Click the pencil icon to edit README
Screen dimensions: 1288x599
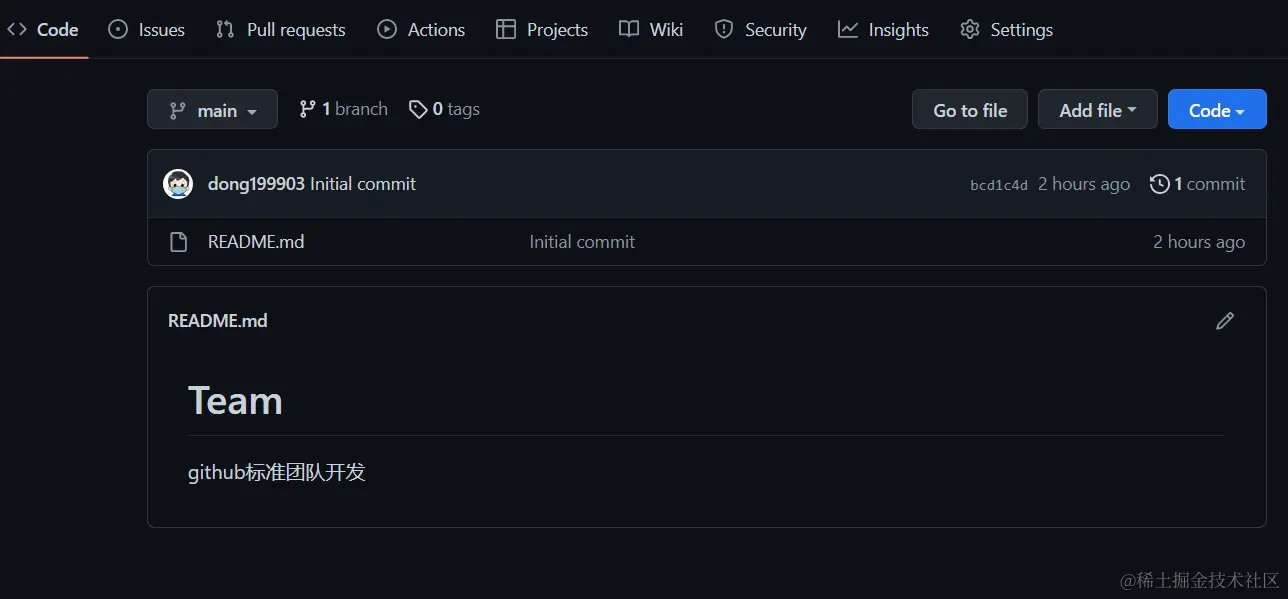click(1225, 321)
